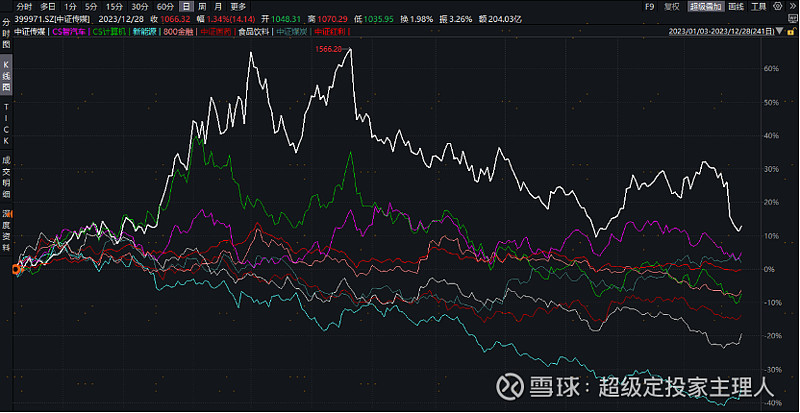Switch to 分时 timeframe tab
This screenshot has height=413, width=800.
click(24, 7)
